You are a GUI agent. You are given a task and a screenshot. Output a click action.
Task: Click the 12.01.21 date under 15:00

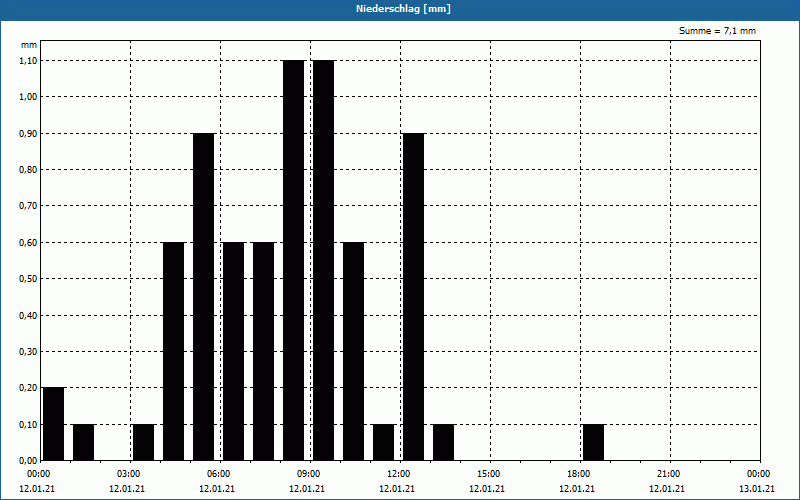pos(487,489)
